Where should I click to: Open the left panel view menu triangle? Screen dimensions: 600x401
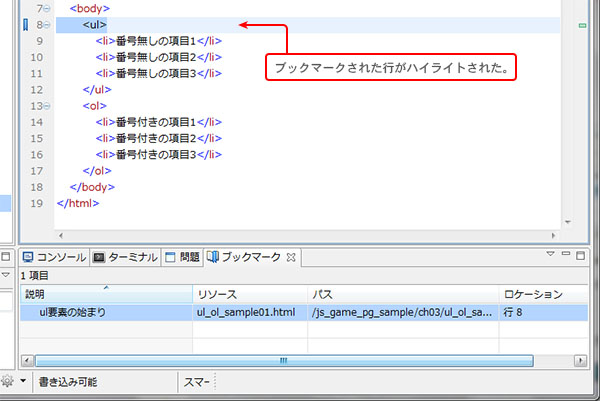pos(5,275)
